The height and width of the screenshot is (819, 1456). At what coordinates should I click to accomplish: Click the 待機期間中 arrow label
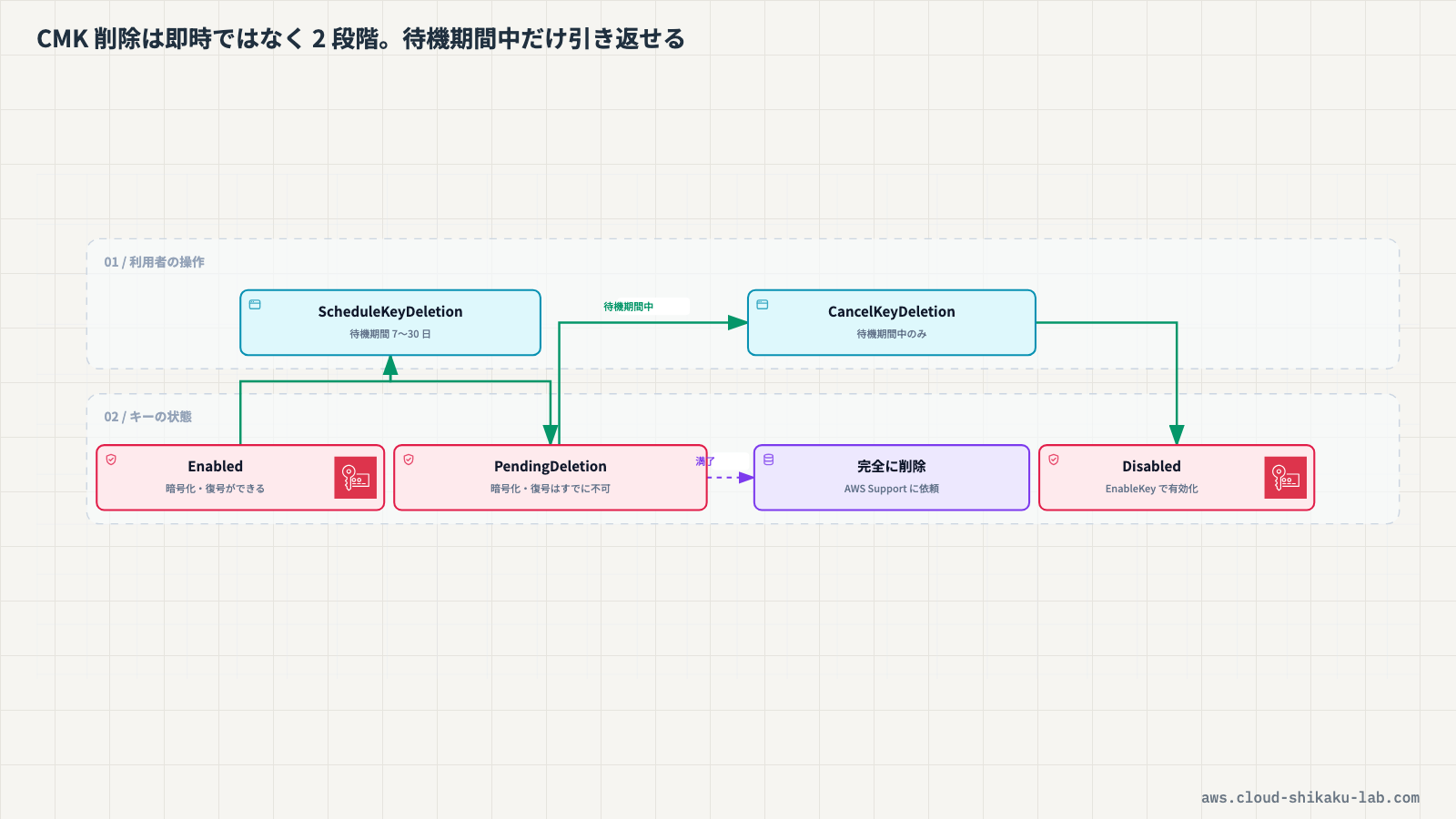(x=629, y=307)
